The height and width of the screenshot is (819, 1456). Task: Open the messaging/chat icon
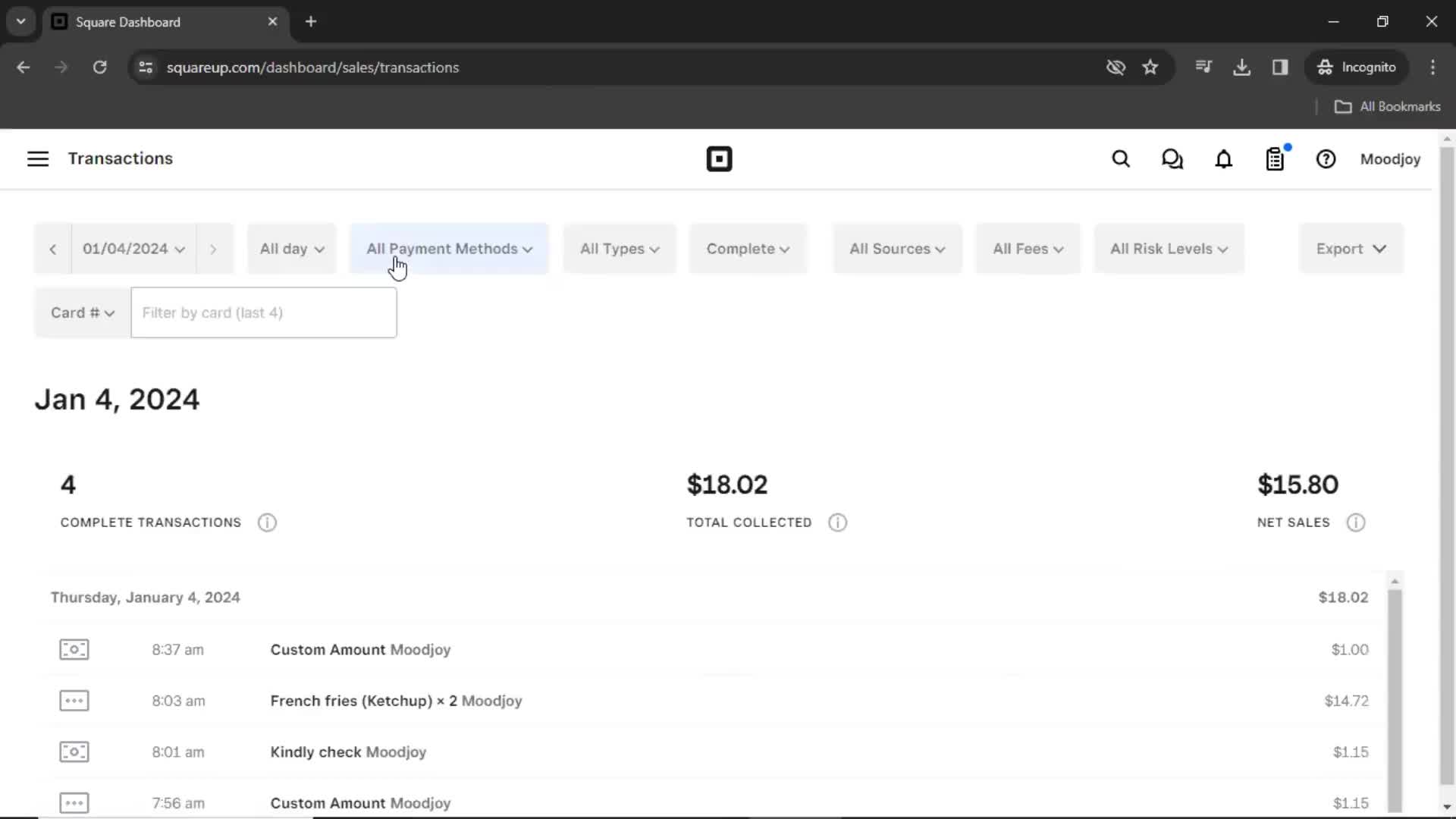point(1172,159)
